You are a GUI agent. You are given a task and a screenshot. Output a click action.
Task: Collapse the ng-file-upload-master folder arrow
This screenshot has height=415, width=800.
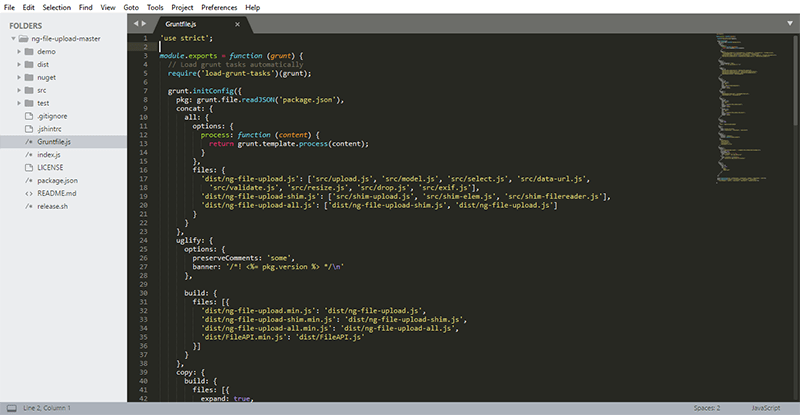tap(13, 39)
